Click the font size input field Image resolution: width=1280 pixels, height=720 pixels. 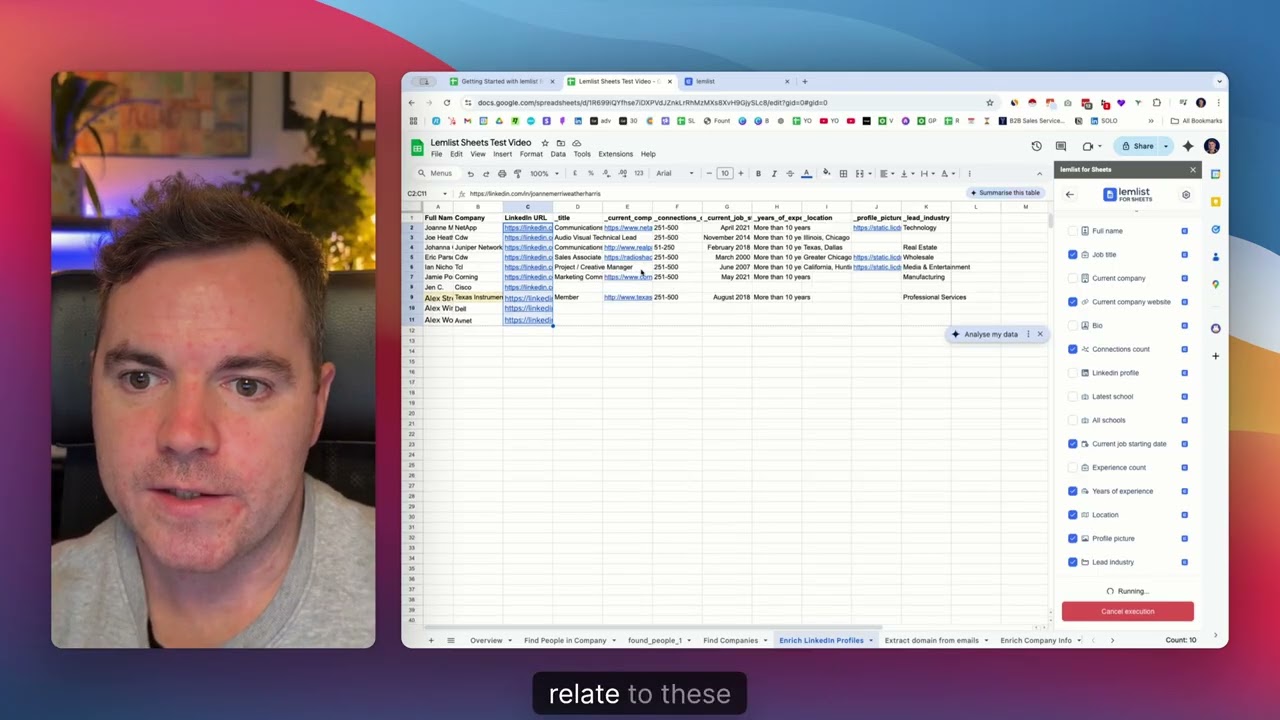coord(725,173)
